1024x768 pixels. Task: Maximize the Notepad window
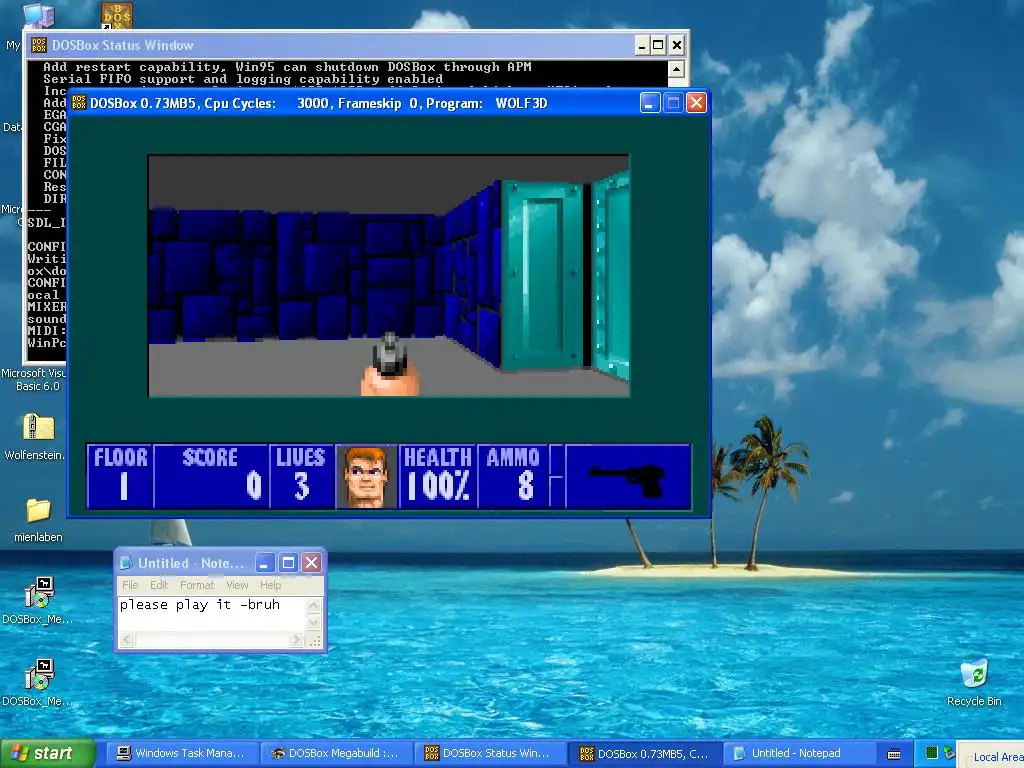[x=288, y=563]
